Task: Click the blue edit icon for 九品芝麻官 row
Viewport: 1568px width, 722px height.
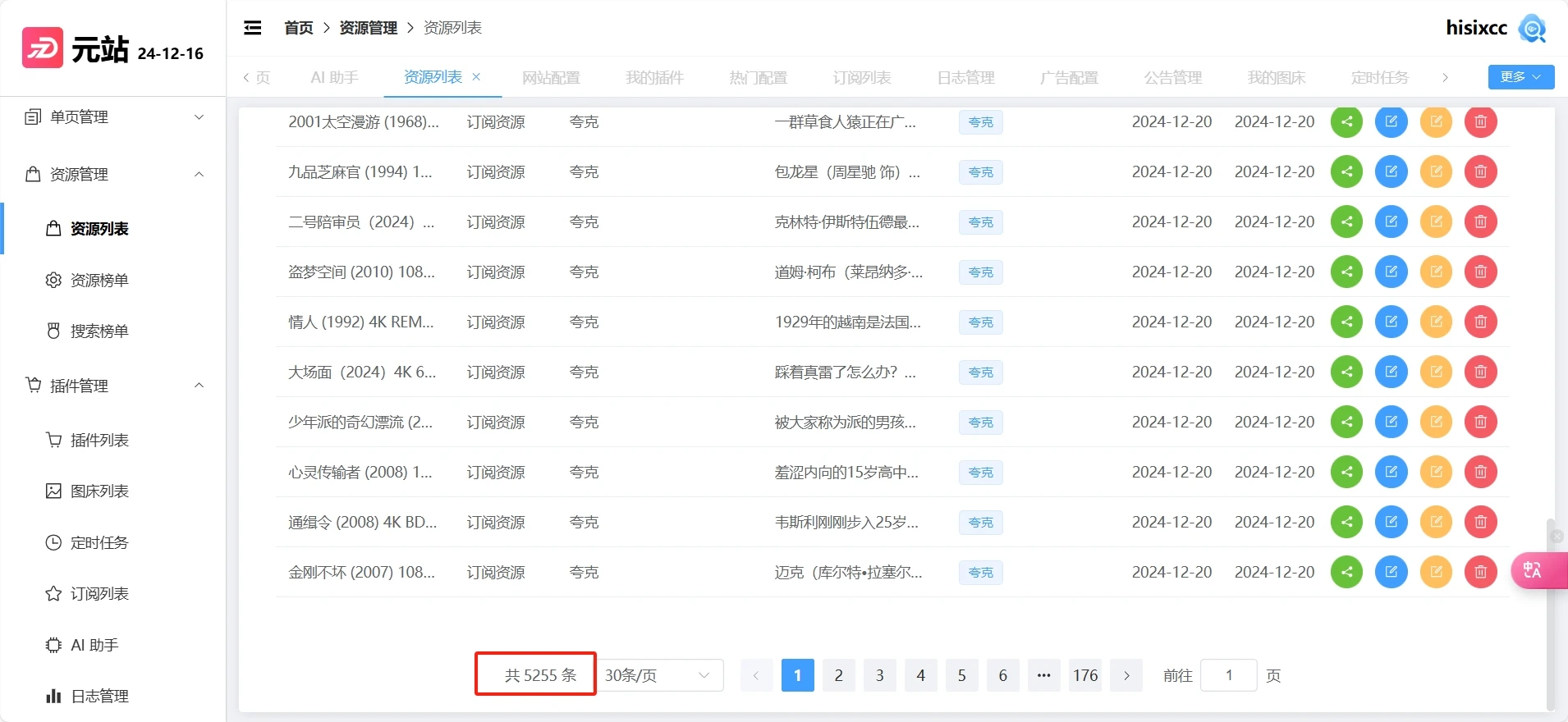Action: point(1391,171)
